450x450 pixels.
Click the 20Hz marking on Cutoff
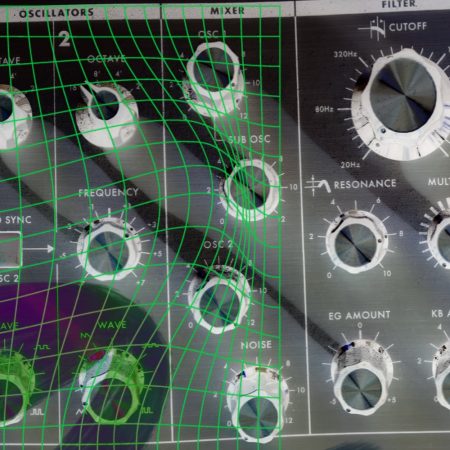[350, 165]
